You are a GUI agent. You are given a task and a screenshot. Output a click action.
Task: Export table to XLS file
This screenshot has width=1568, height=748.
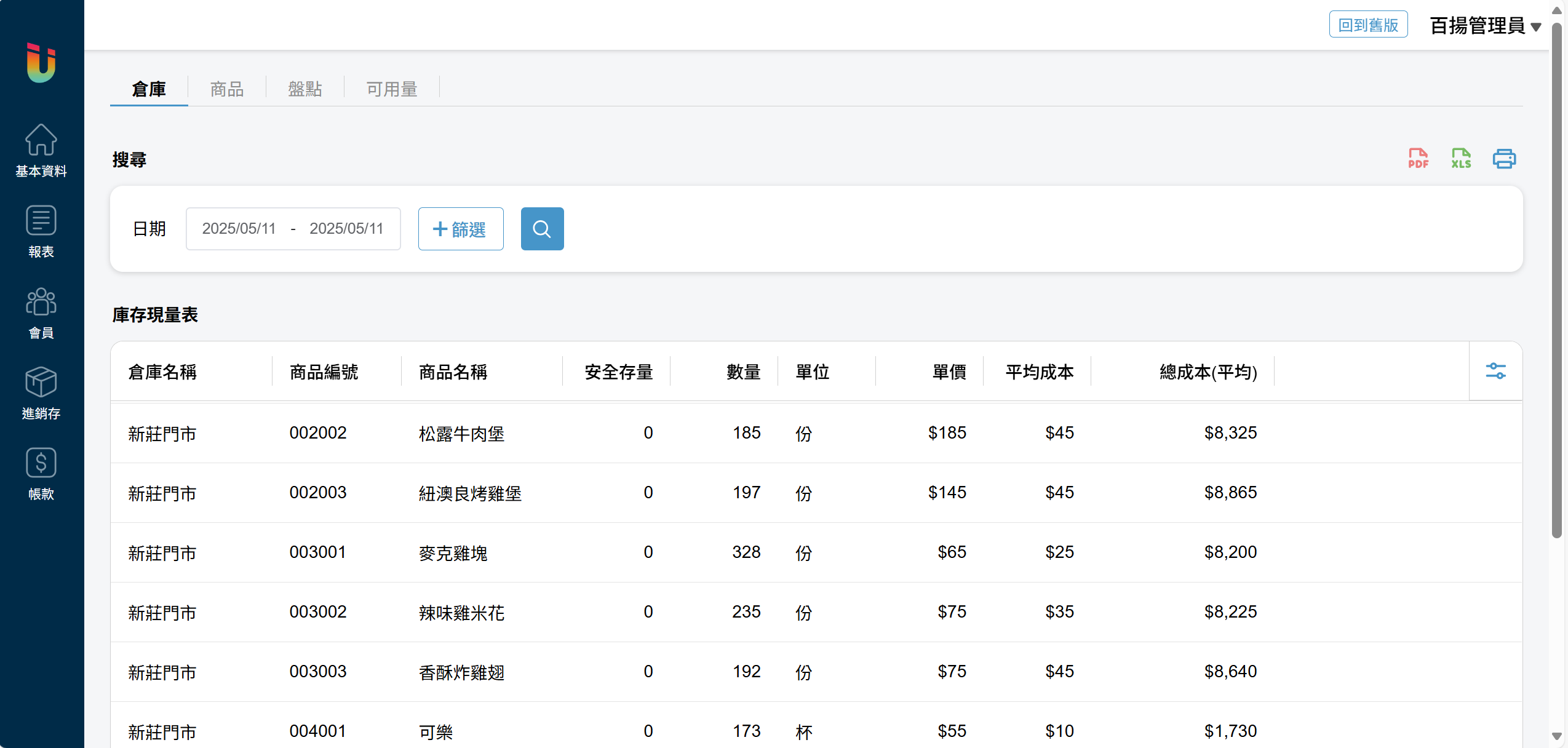click(1461, 159)
